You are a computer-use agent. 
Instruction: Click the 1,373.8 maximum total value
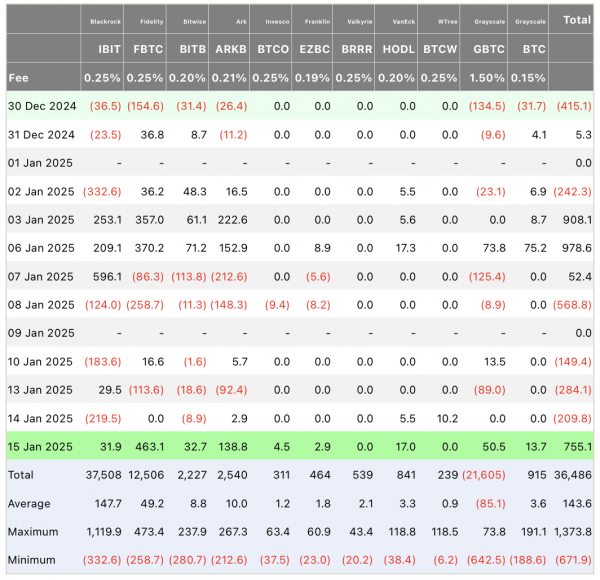click(x=571, y=532)
